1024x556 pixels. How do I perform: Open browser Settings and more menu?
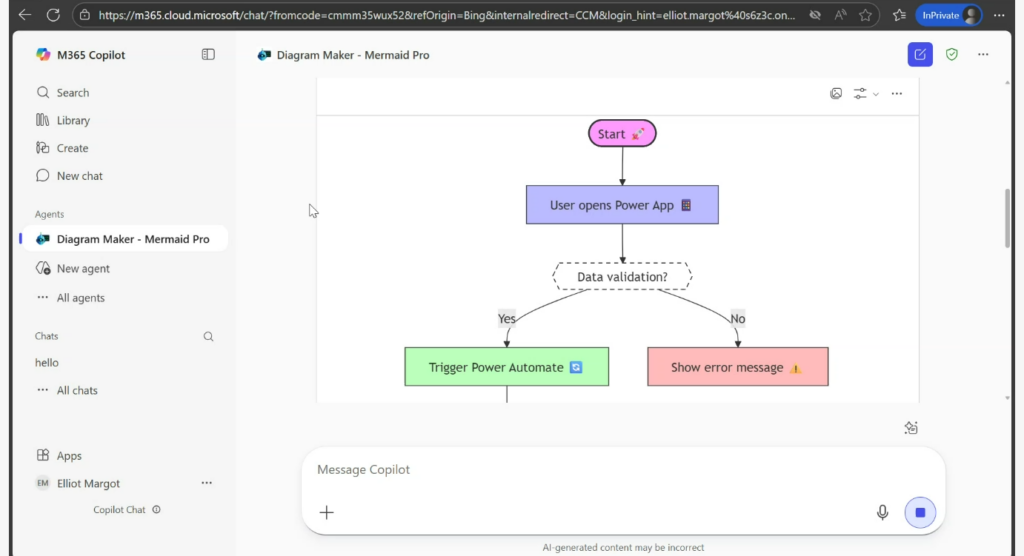(x=999, y=15)
